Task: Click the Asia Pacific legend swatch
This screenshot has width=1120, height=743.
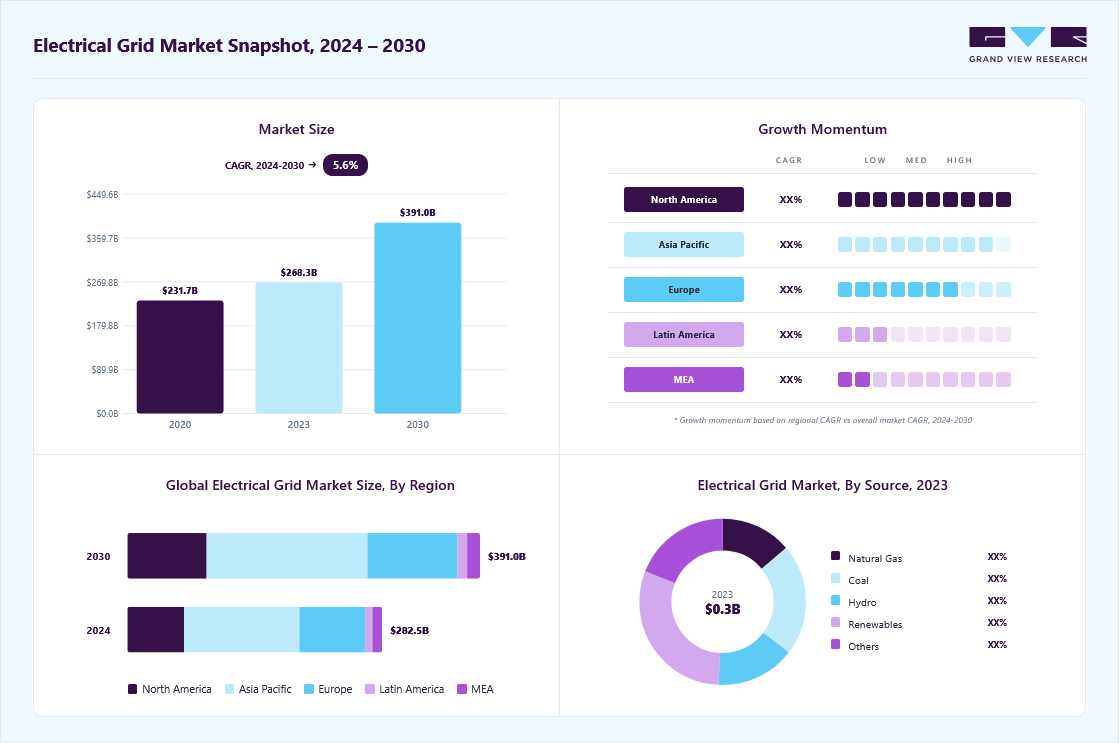Action: pos(229,689)
